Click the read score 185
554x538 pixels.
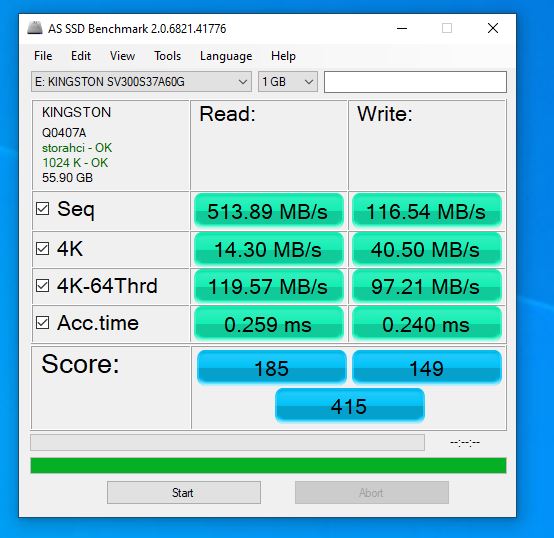271,367
